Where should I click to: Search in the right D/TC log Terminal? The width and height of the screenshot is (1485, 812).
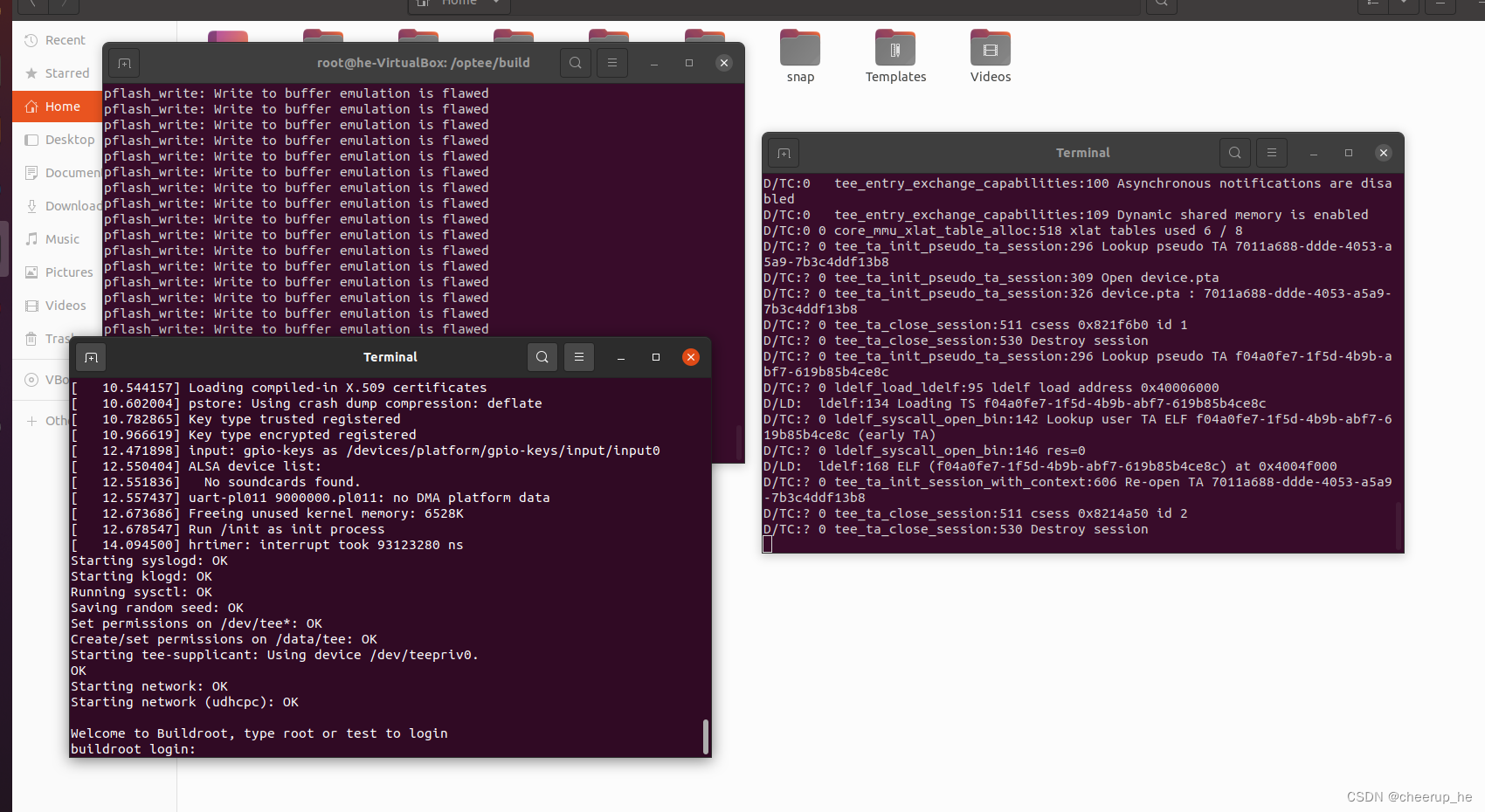(1235, 153)
